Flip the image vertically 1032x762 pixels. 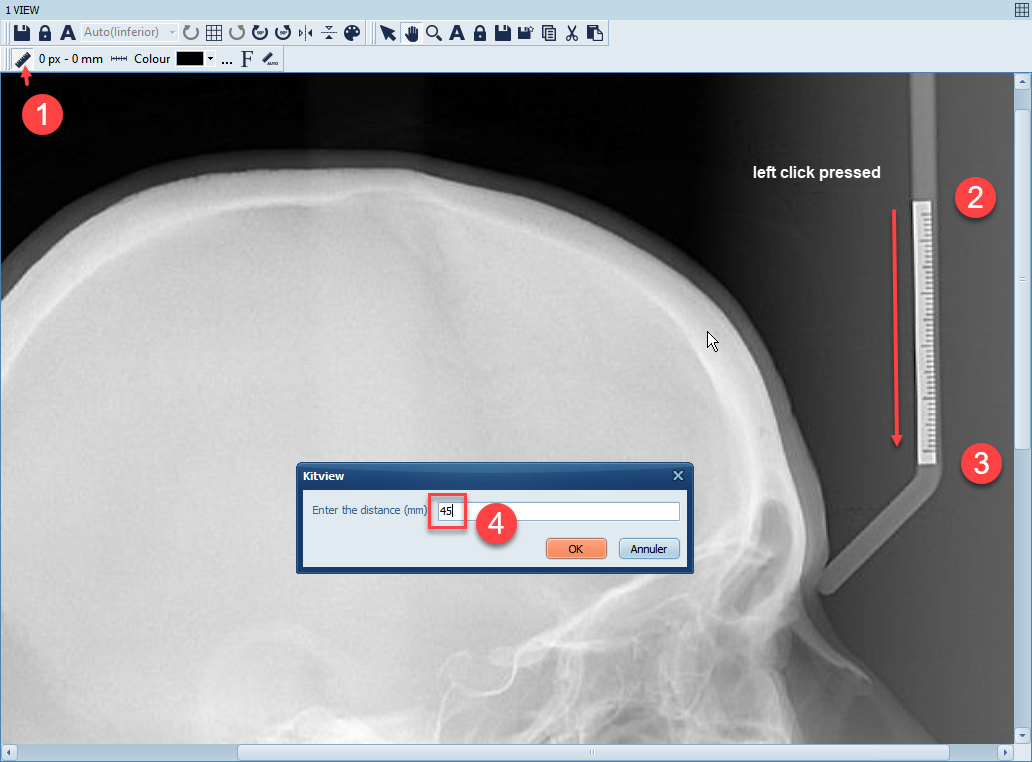coord(328,33)
